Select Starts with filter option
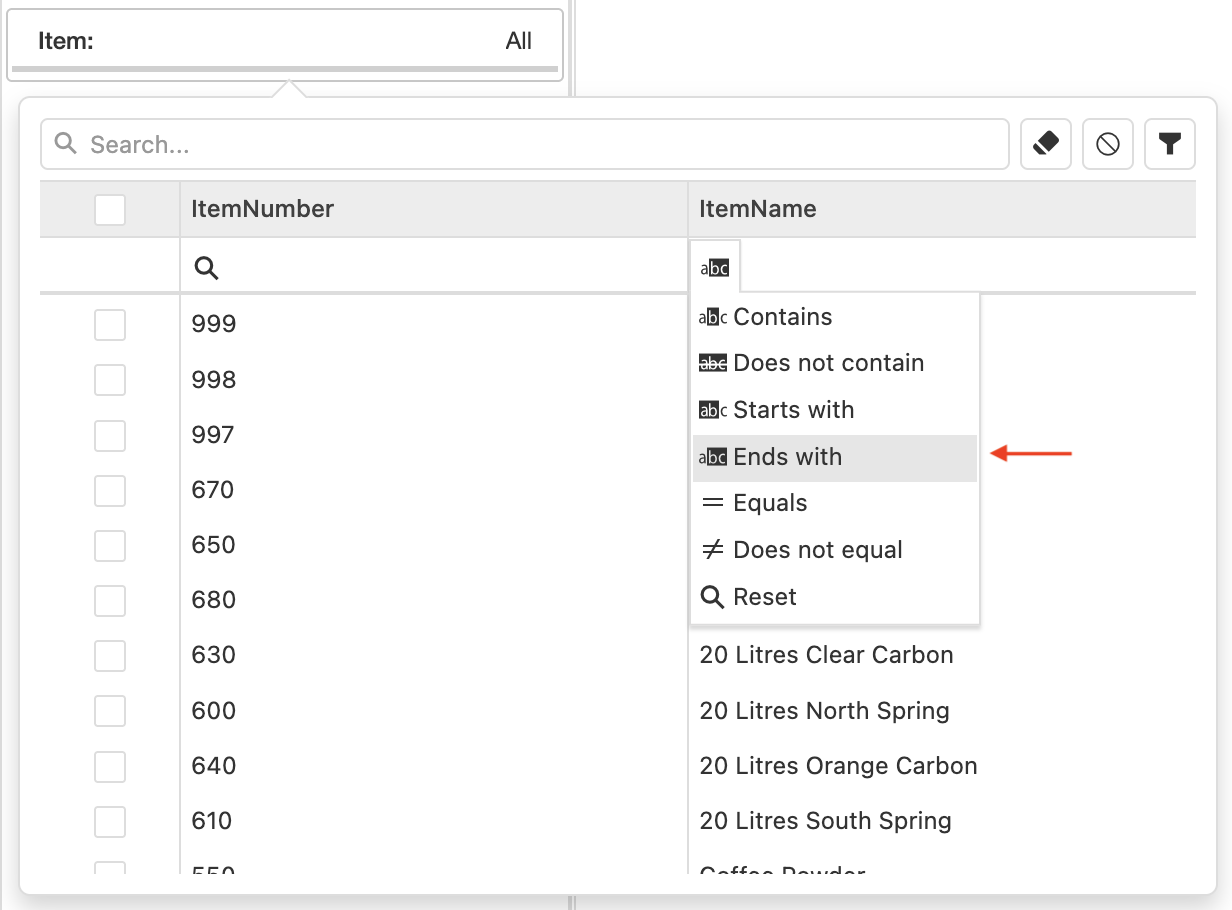 click(x=834, y=410)
